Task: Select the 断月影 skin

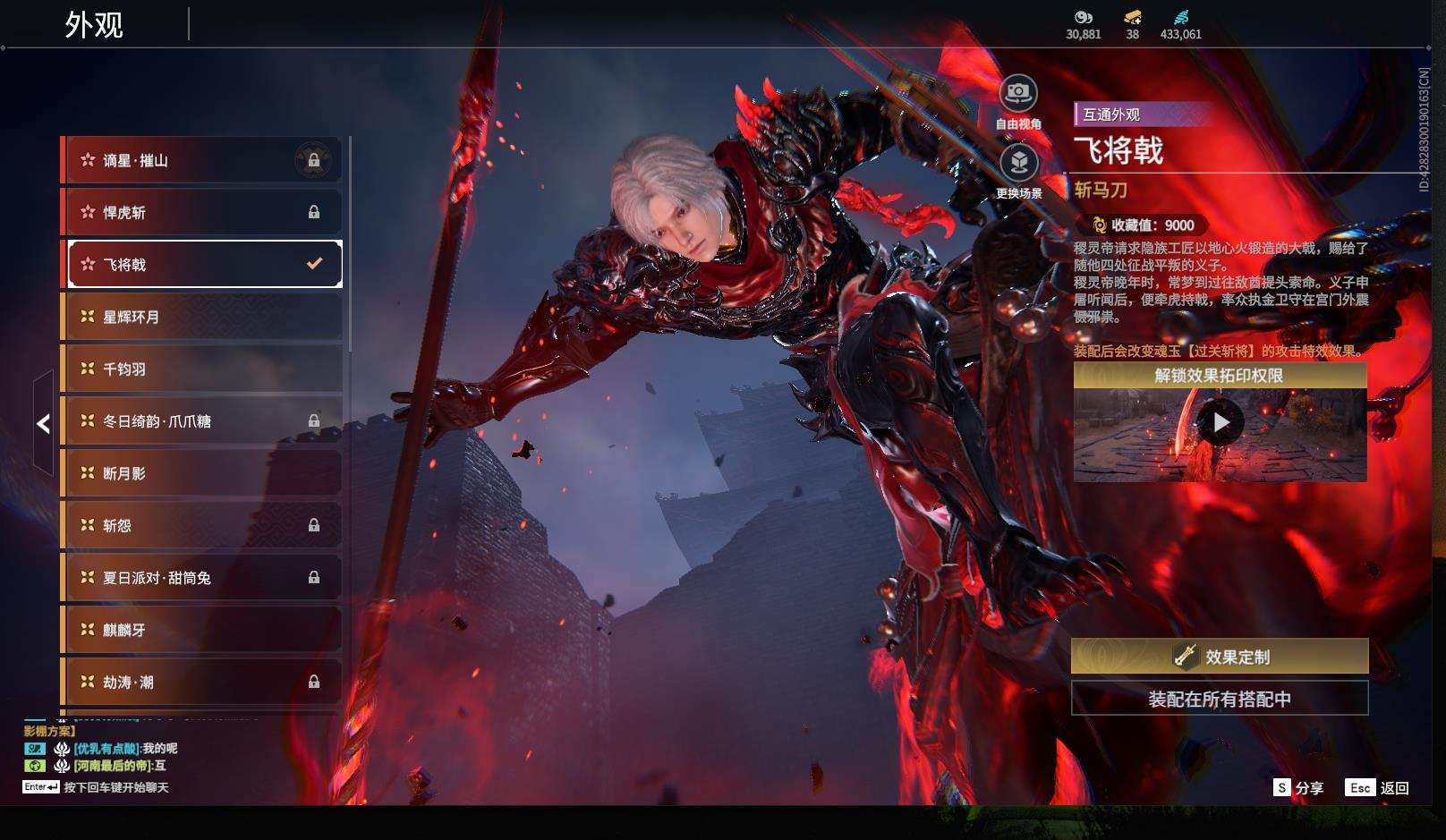Action: 201,473
